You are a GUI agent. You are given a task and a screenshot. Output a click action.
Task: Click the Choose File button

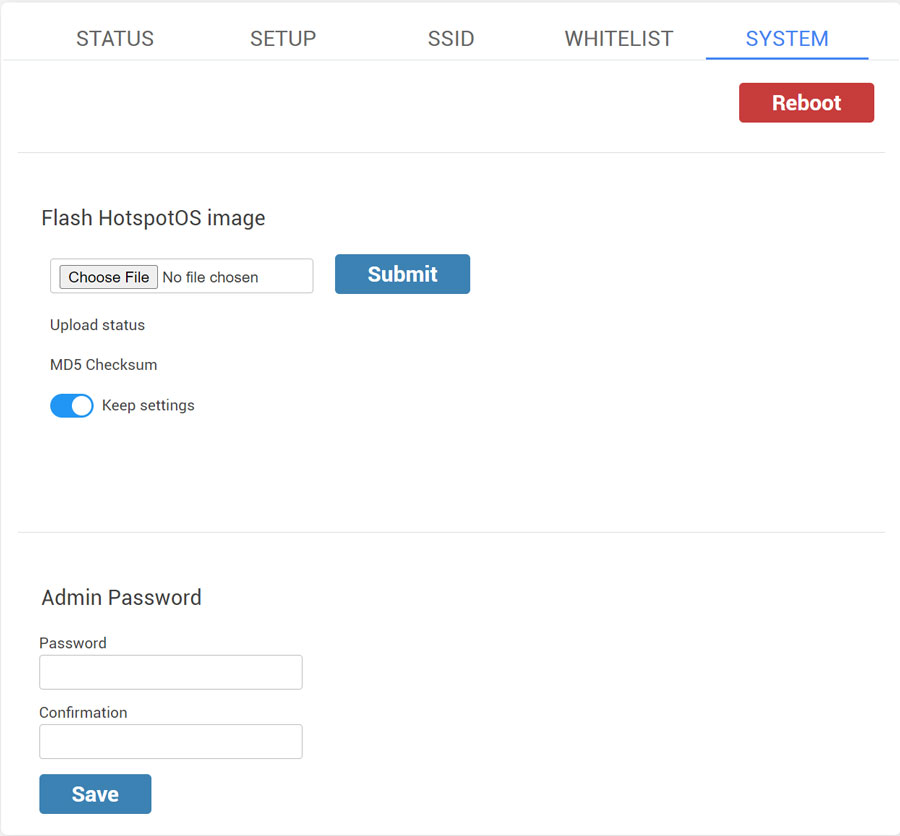point(108,277)
